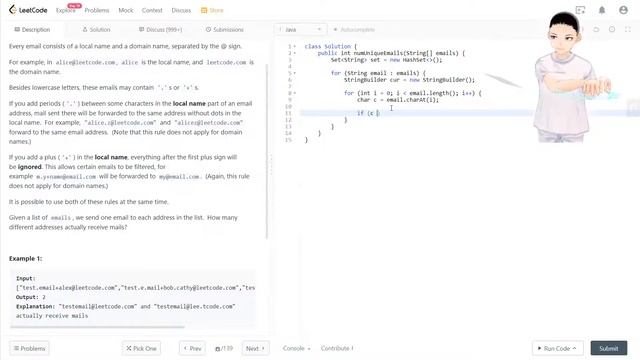Click the 'char c = email.charAt(i);' line
The height and width of the screenshot is (360, 640).
click(x=398, y=100)
